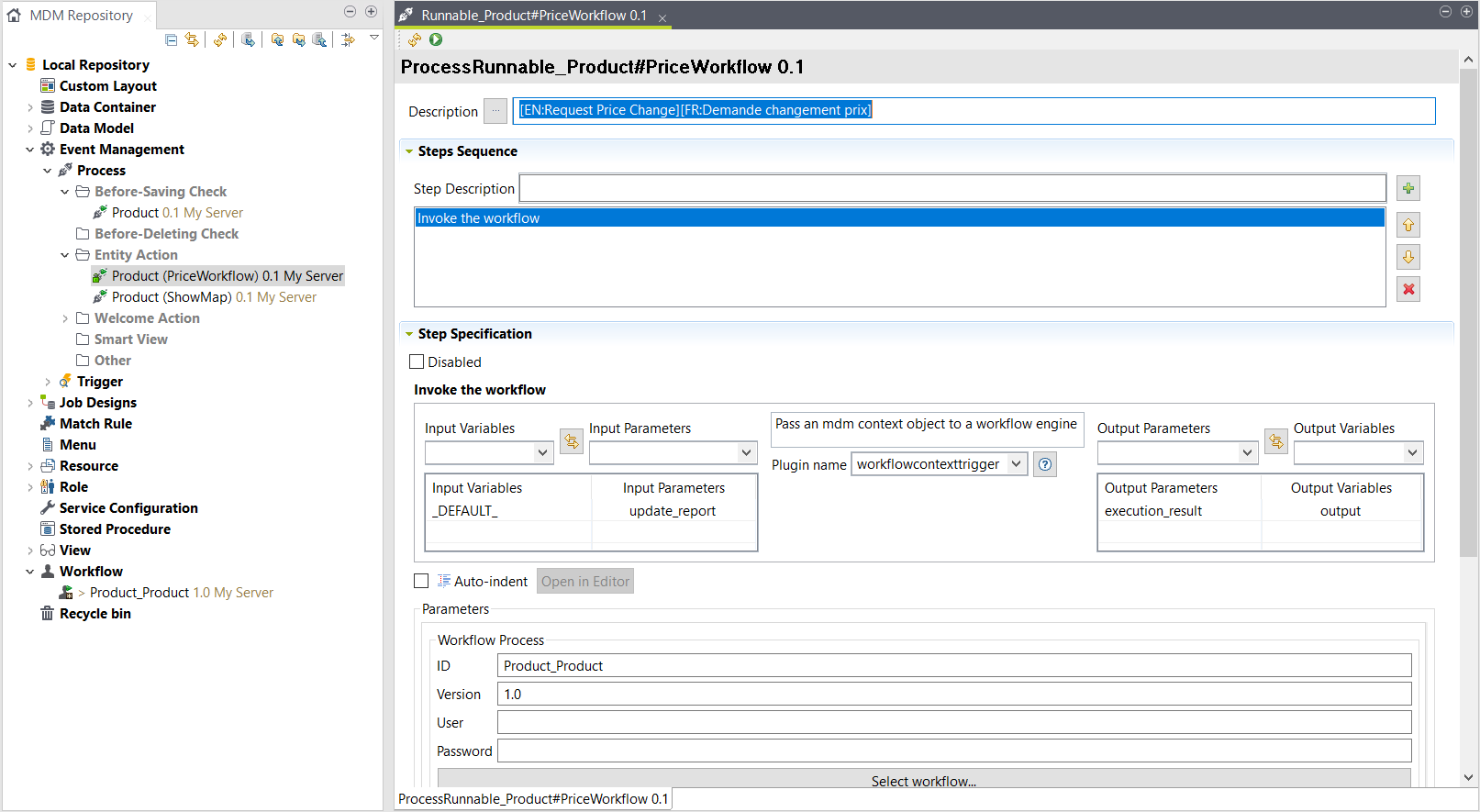The width and height of the screenshot is (1480, 812).
Task: Open plugin help question mark icon
Action: click(x=1045, y=464)
